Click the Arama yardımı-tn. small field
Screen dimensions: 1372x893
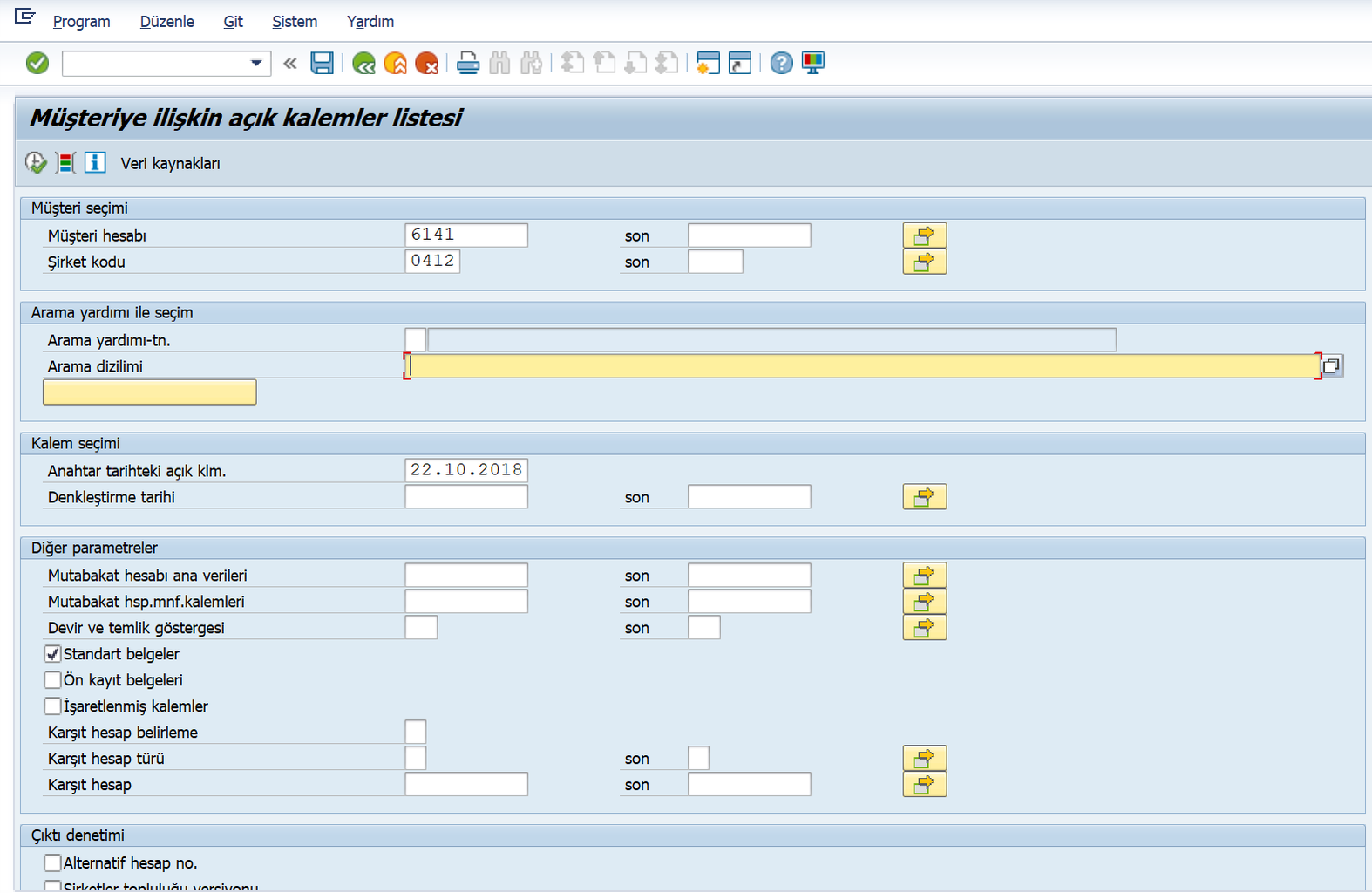[x=416, y=340]
